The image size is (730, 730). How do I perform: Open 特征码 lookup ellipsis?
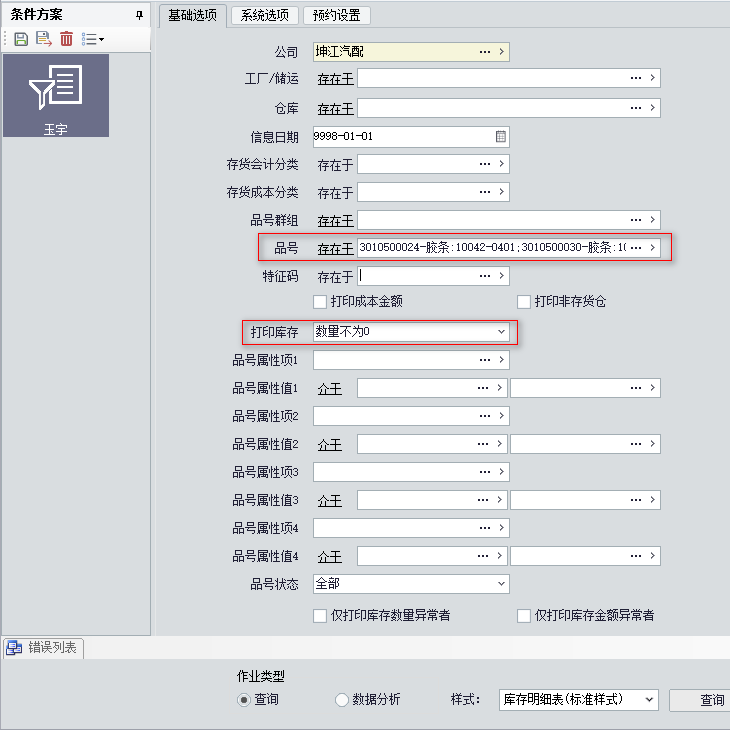pos(485,276)
